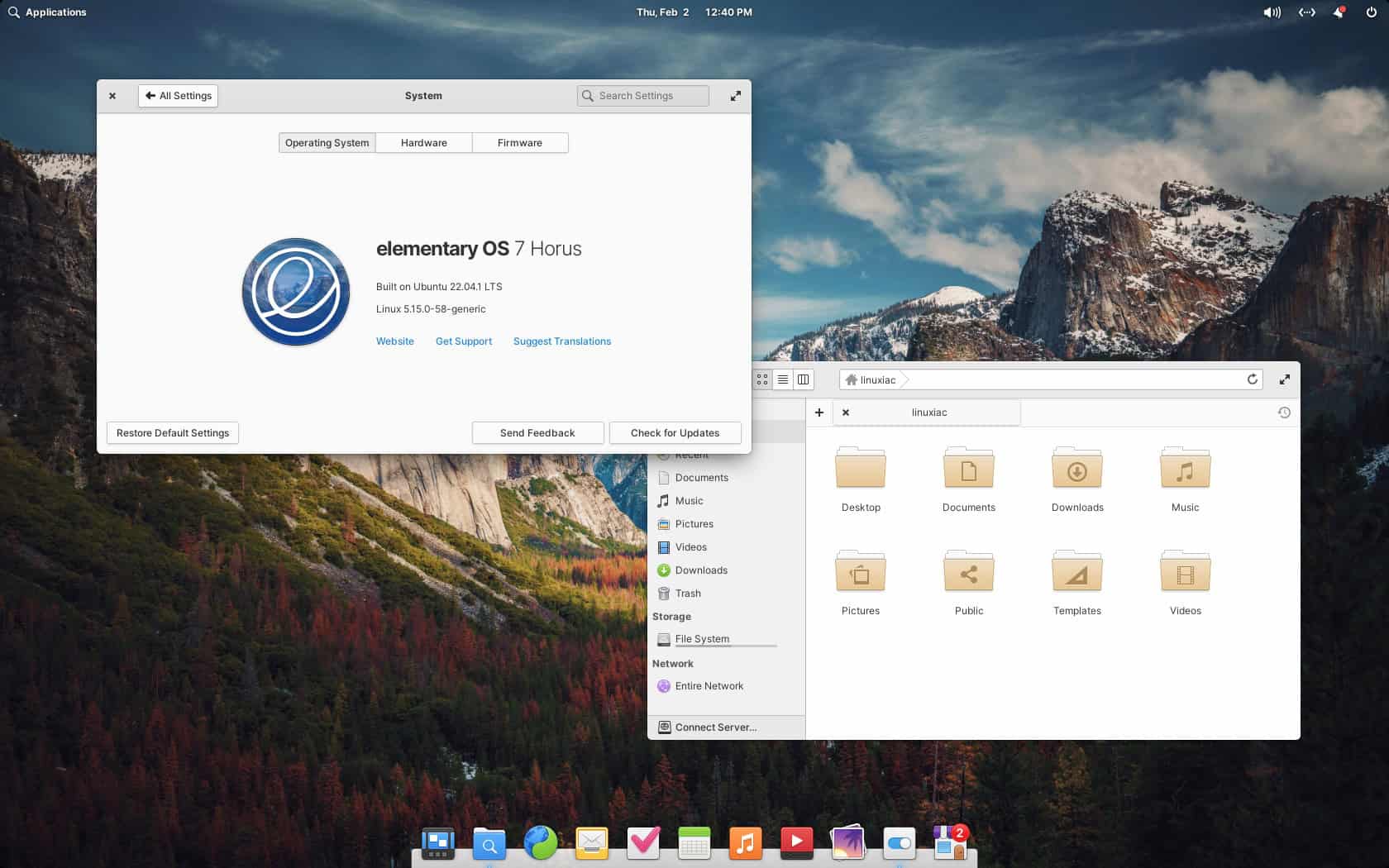Click the Check for Updates button
The height and width of the screenshot is (868, 1389).
675,432
